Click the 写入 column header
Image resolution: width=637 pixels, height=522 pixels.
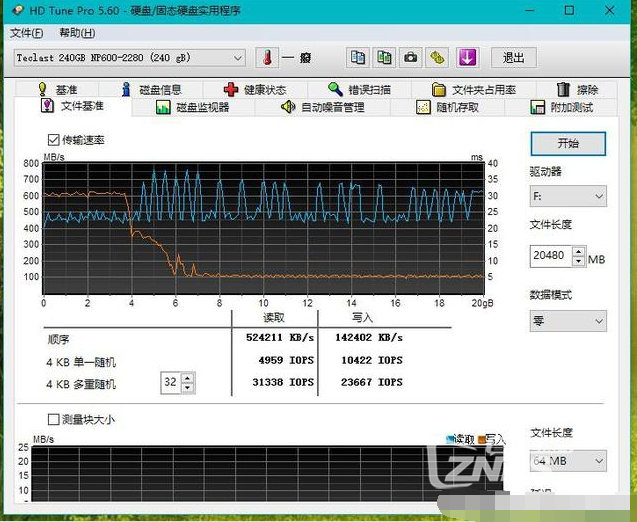click(362, 317)
